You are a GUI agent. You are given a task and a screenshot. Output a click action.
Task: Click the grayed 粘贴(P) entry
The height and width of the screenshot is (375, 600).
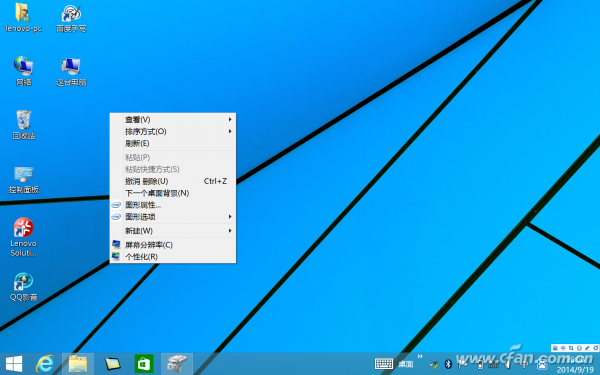click(x=173, y=157)
